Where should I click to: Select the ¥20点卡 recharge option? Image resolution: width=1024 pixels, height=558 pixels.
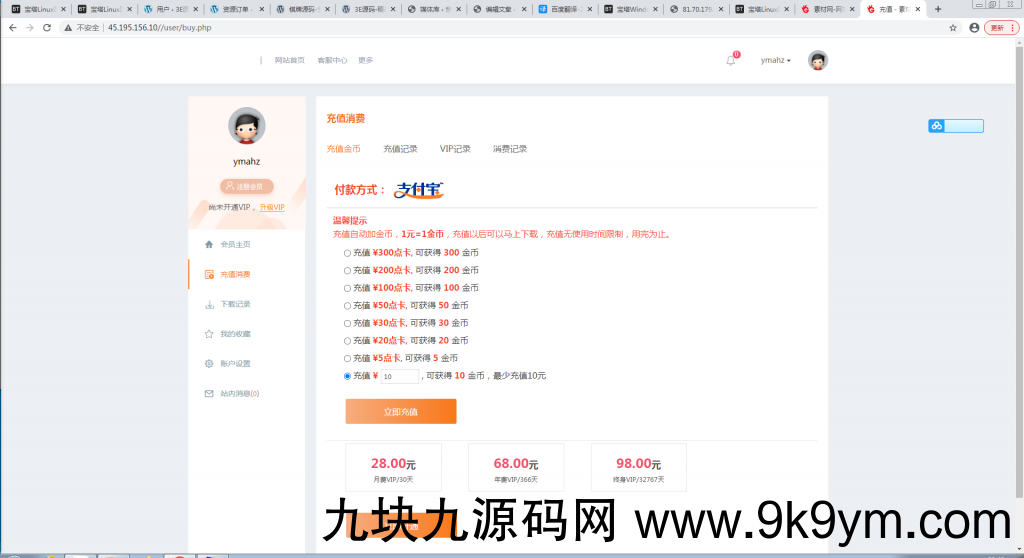[x=347, y=341]
